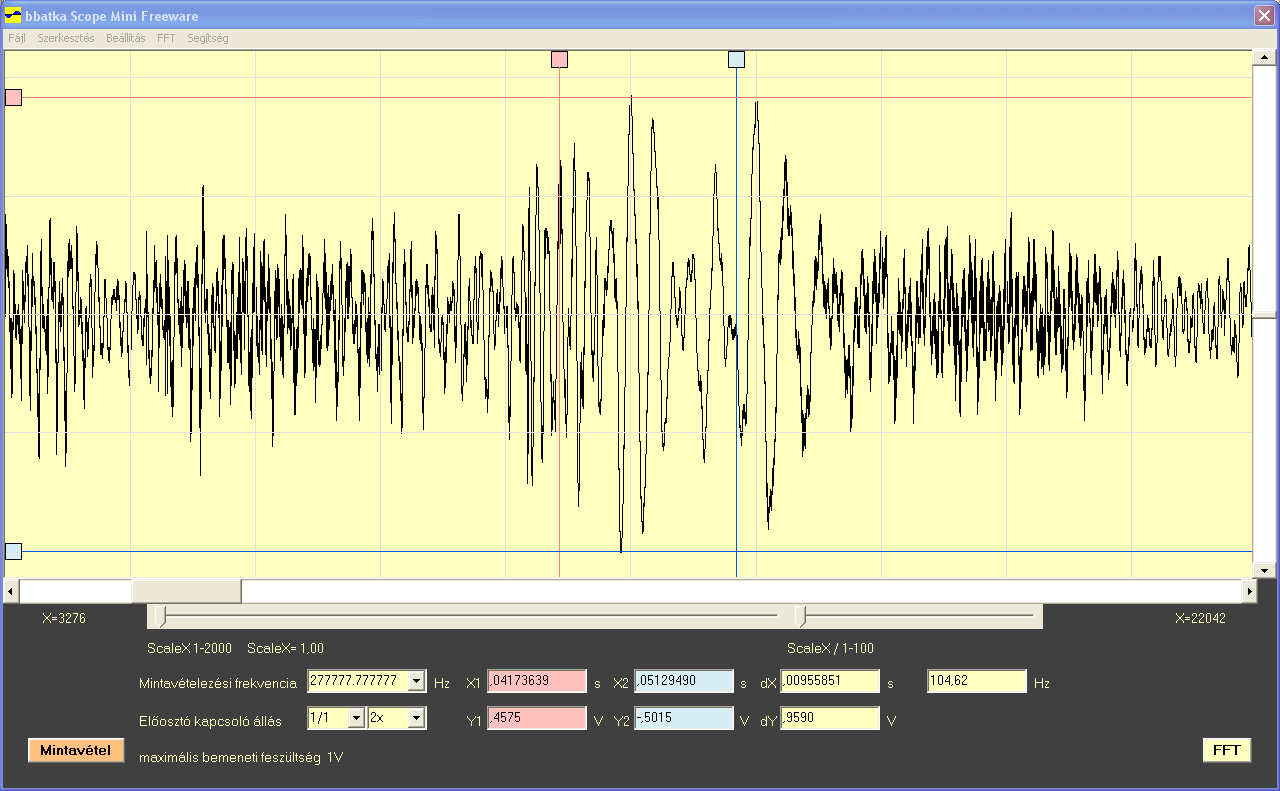The height and width of the screenshot is (791, 1280).
Task: Click the 104,62 Hz frequency field
Action: coord(977,682)
